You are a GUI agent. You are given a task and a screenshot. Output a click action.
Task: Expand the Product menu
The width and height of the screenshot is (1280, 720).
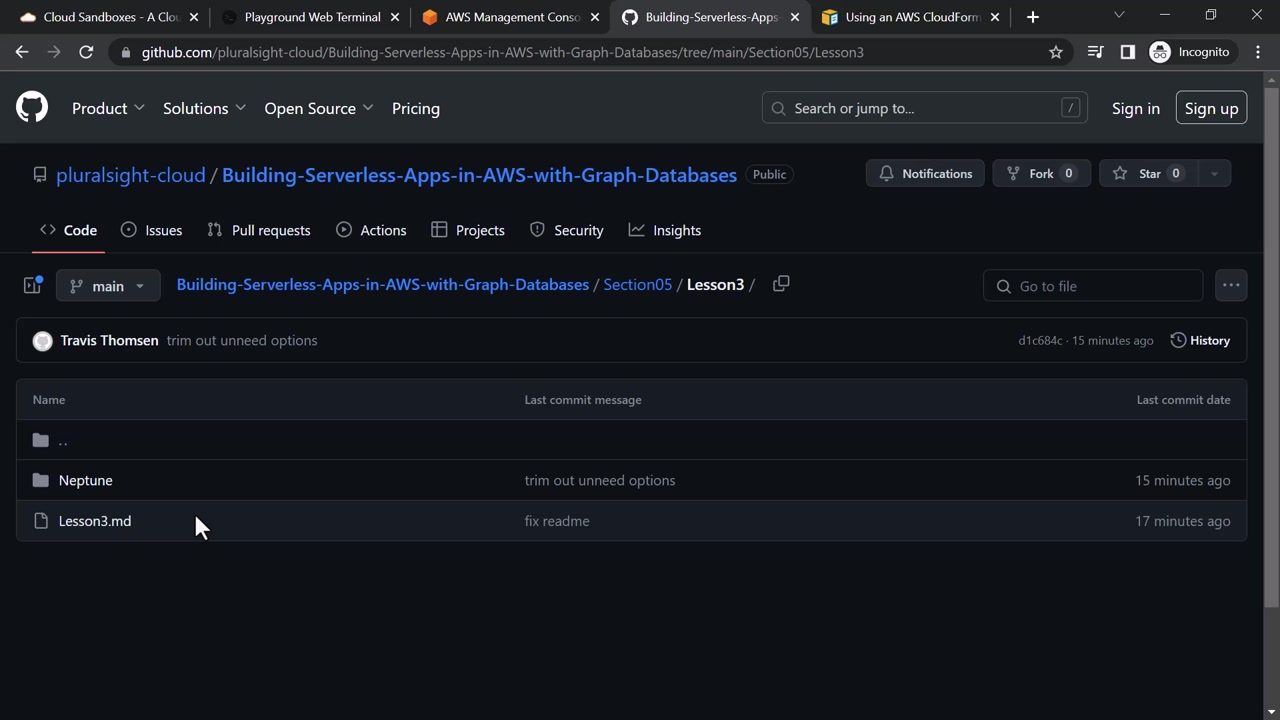(x=108, y=108)
